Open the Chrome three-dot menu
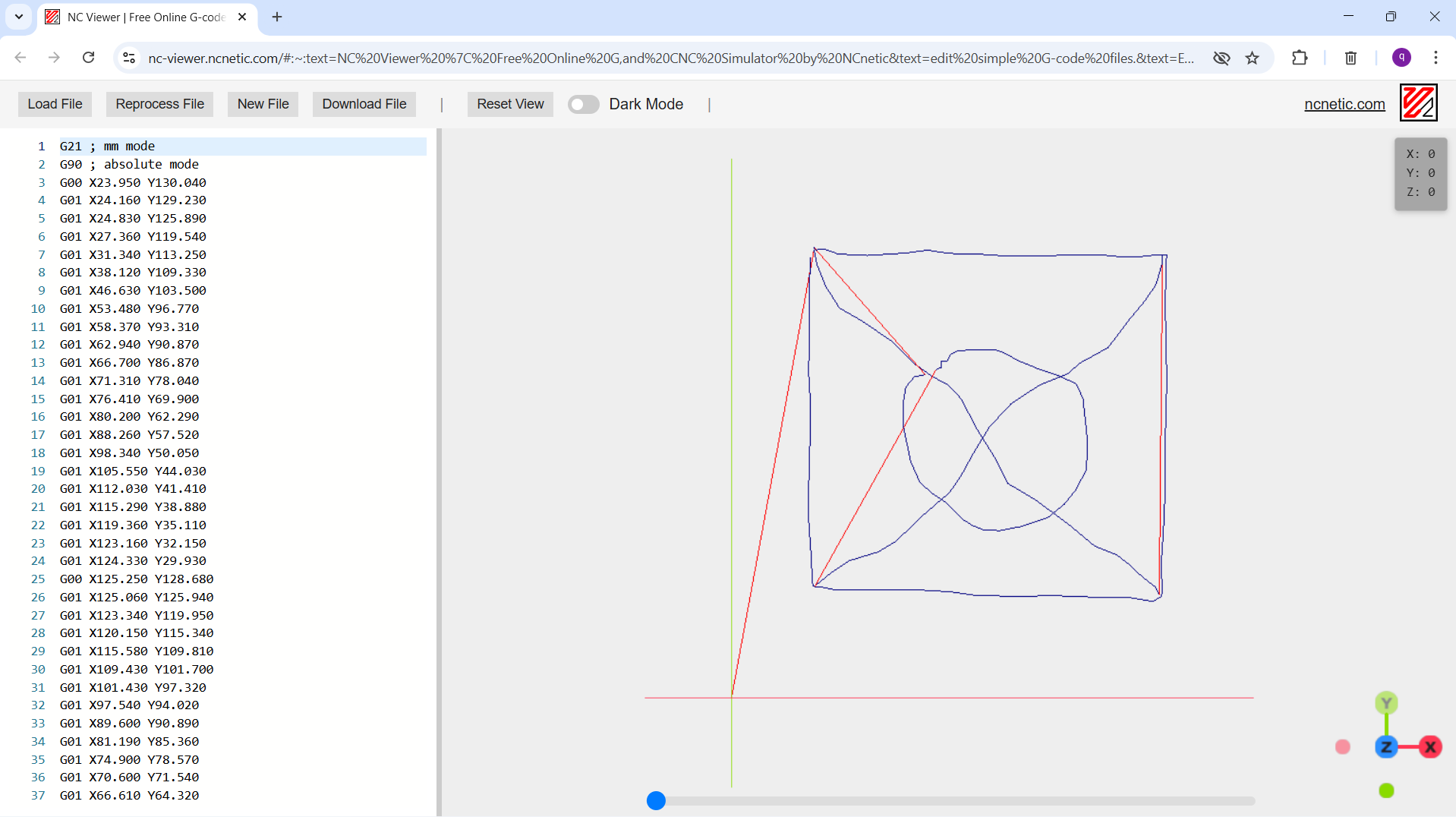Viewport: 1456px width, 817px height. pos(1436,58)
